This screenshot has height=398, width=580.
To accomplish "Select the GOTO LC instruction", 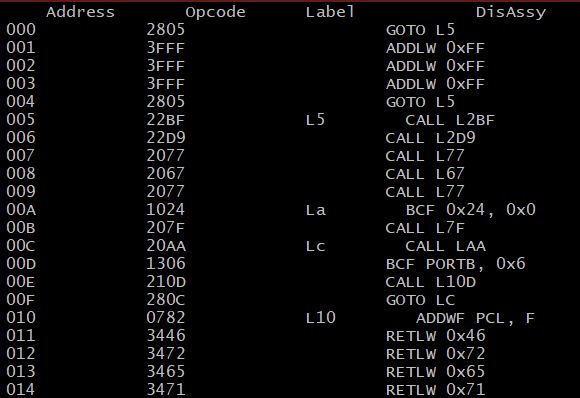I will [420, 300].
